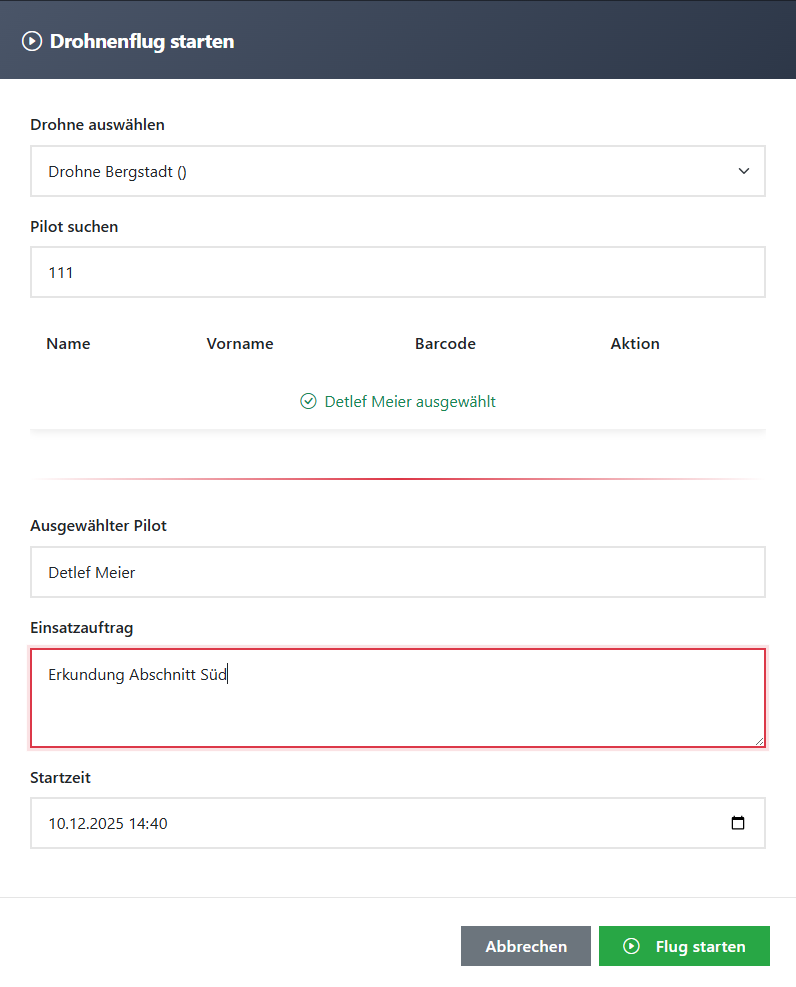Click the Aktion column header
This screenshot has height=987, width=796.
pos(635,343)
